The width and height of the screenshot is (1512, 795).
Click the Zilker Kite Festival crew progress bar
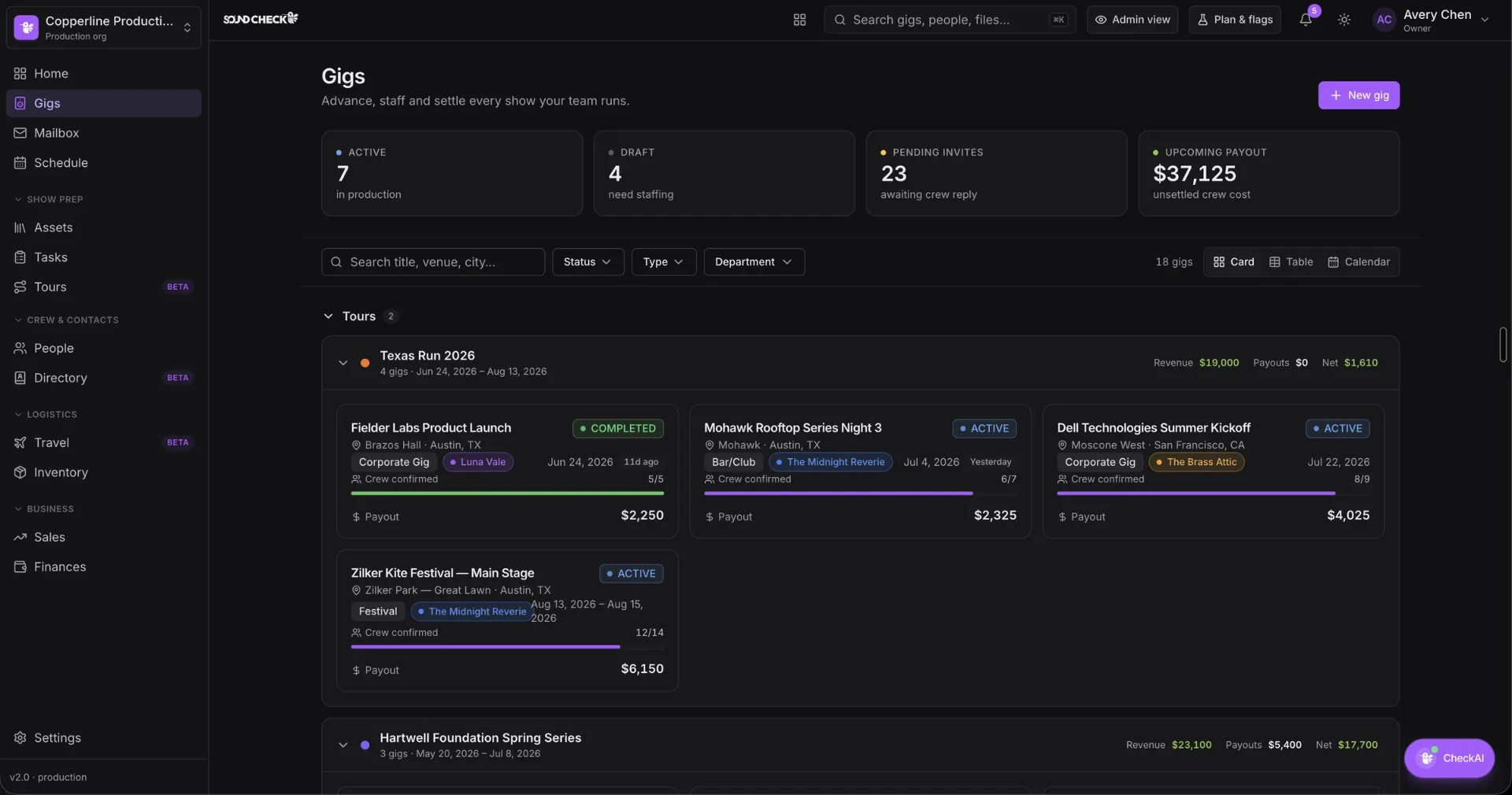tap(507, 647)
